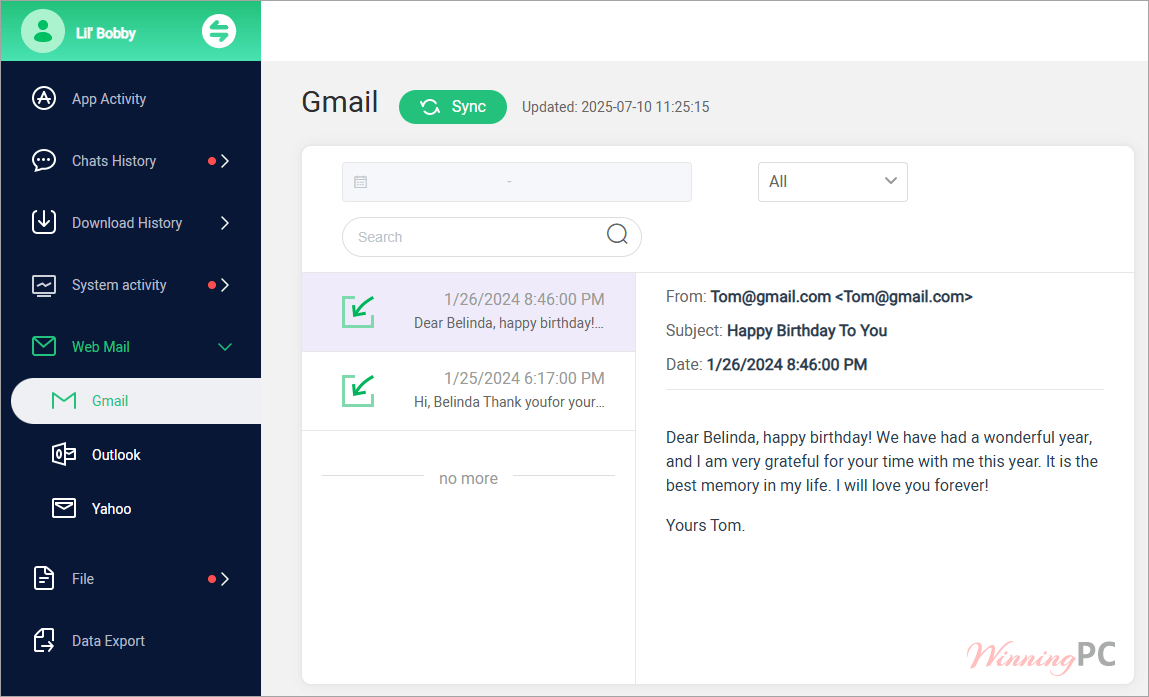Image resolution: width=1149 pixels, height=697 pixels.
Task: Click the Lil' Bobby profile name
Action: coord(106,33)
